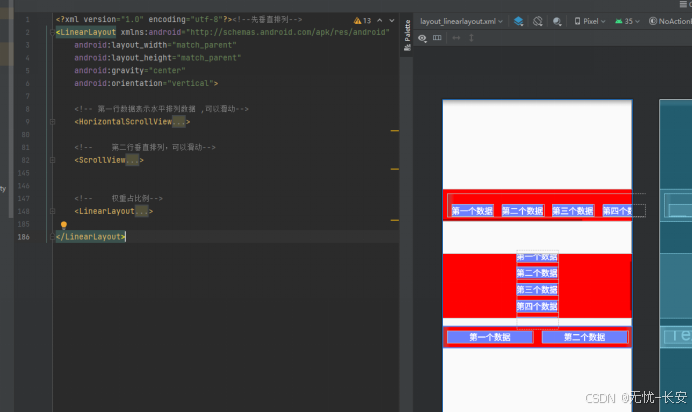This screenshot has width=693, height=412.
Task: Open the API 35 version dropdown
Action: tap(627, 21)
